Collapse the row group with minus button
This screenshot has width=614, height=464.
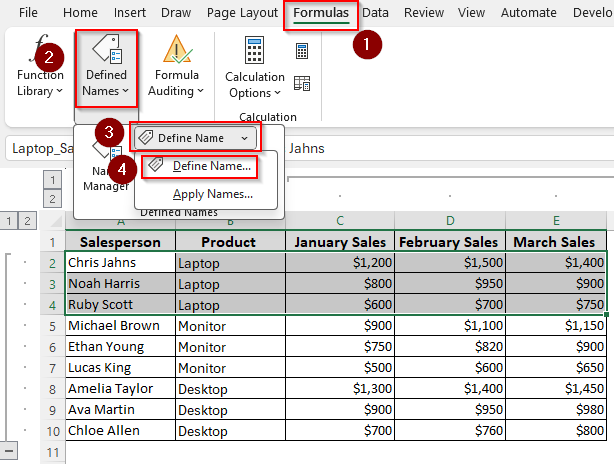click(x=9, y=451)
